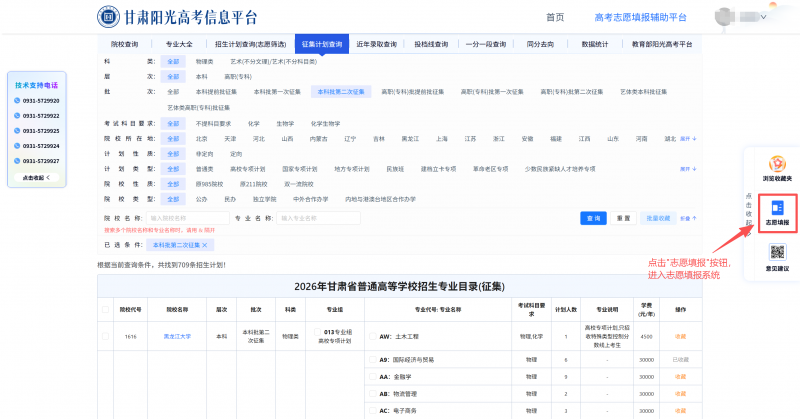Image resolution: width=800 pixels, height=419 pixels.
Task: Switch to the 专业大全 tab
Action: [x=179, y=44]
